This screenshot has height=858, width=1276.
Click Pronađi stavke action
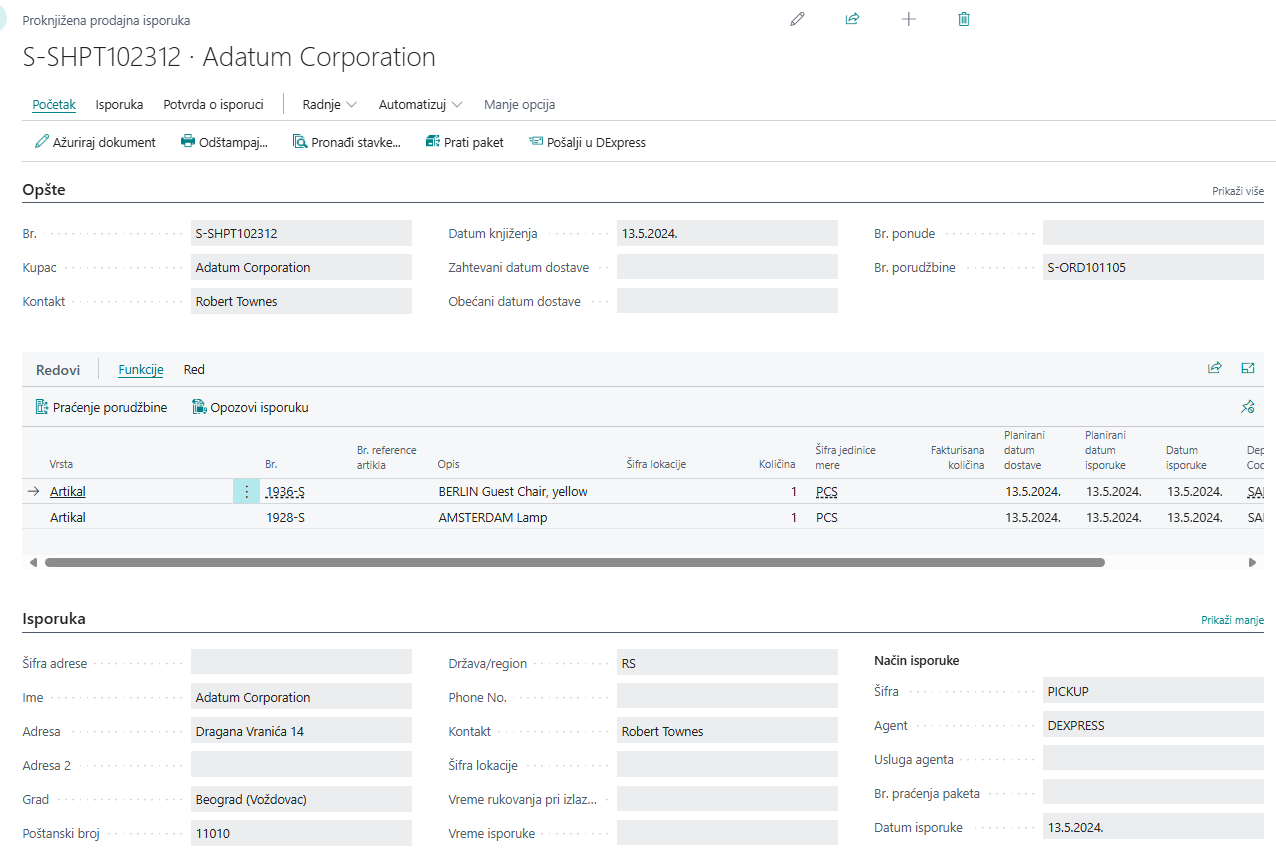click(346, 142)
